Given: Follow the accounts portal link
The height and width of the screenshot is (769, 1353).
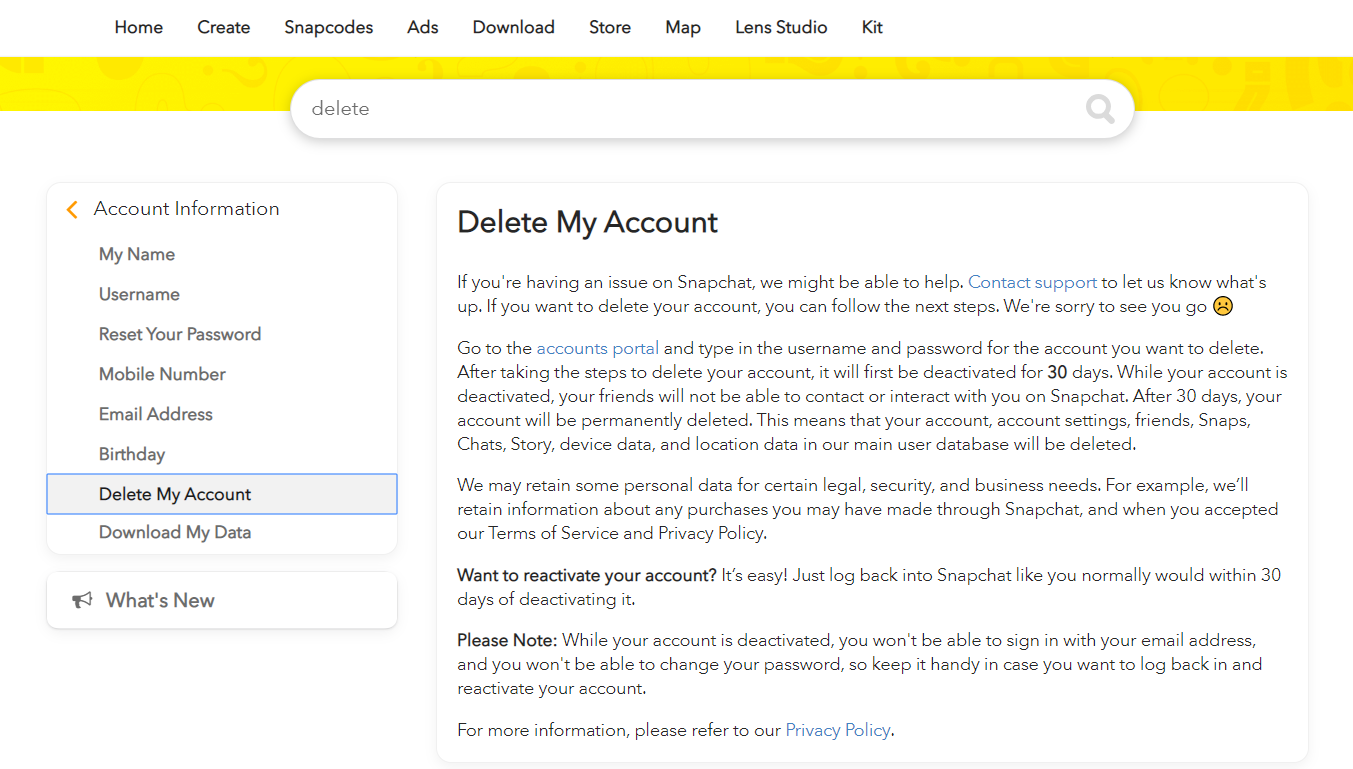Looking at the screenshot, I should click(597, 348).
